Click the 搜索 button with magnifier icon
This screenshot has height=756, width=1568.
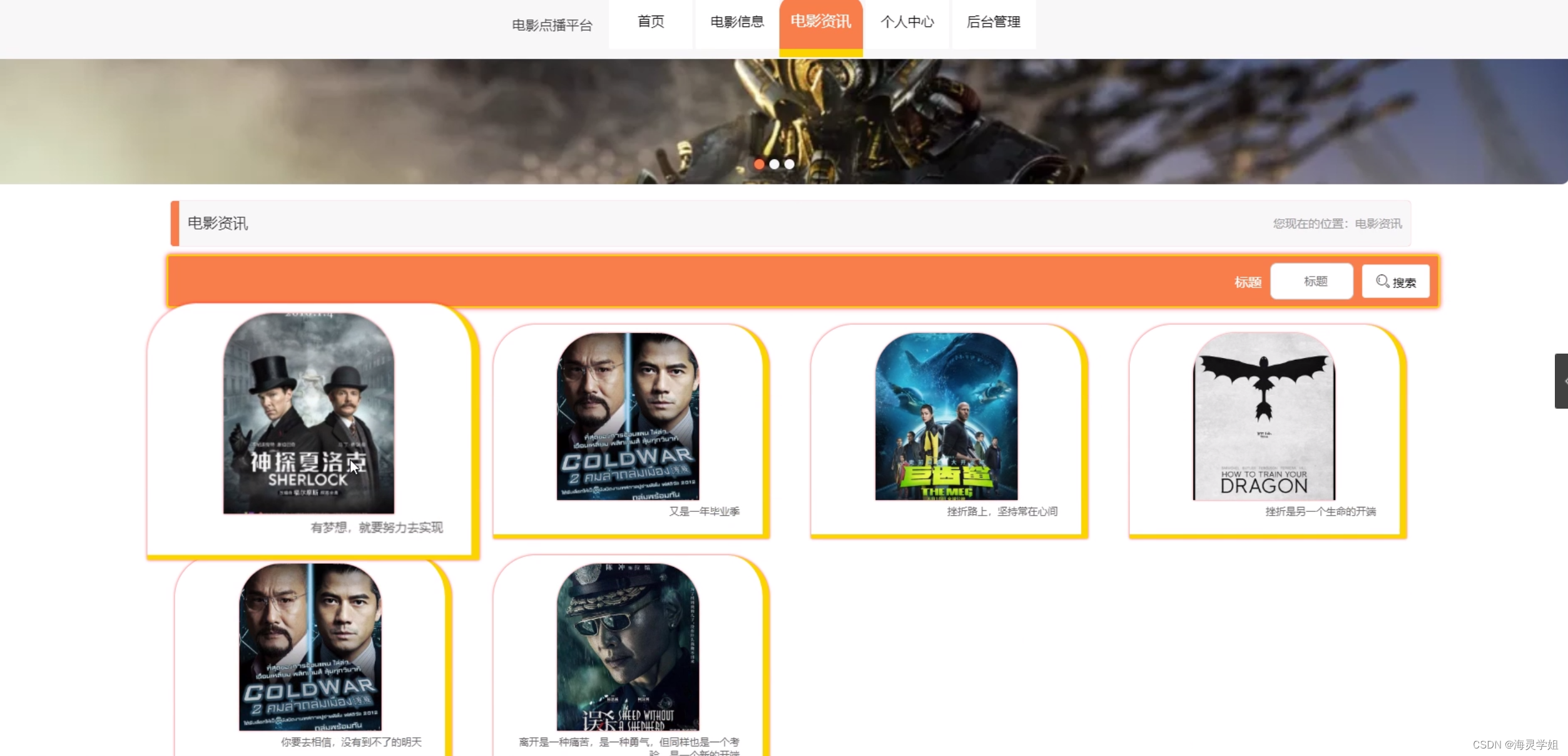point(1395,282)
